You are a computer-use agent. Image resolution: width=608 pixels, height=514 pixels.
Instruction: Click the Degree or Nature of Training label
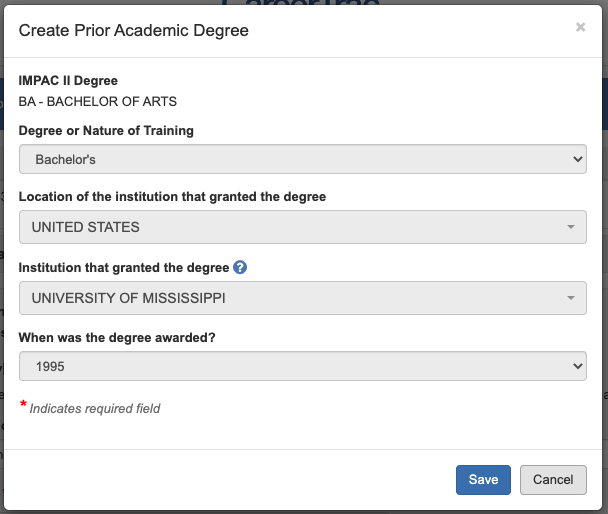106,131
